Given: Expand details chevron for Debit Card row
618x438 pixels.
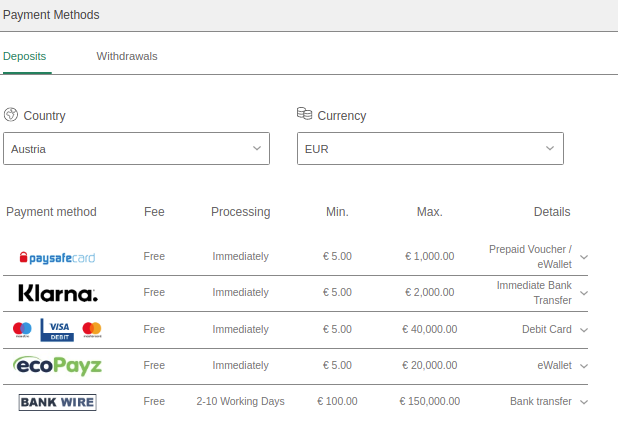Looking at the screenshot, I should click(584, 330).
